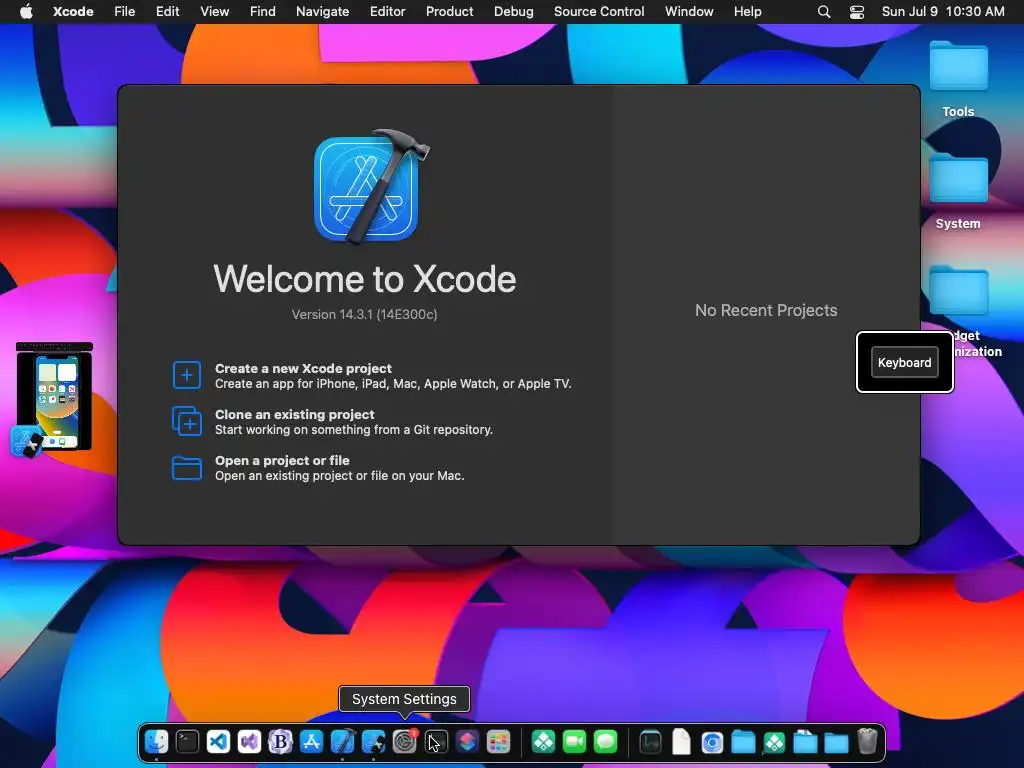
Task: Click the date and time in menu bar
Action: pyautogui.click(x=943, y=11)
